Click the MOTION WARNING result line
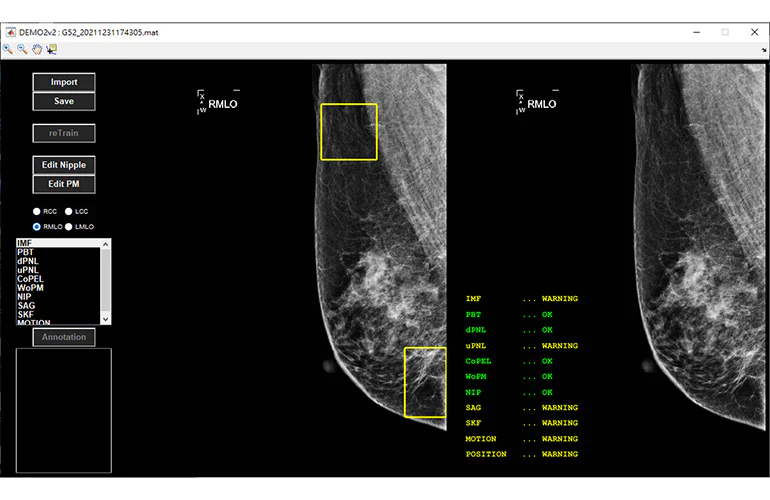 [522, 439]
